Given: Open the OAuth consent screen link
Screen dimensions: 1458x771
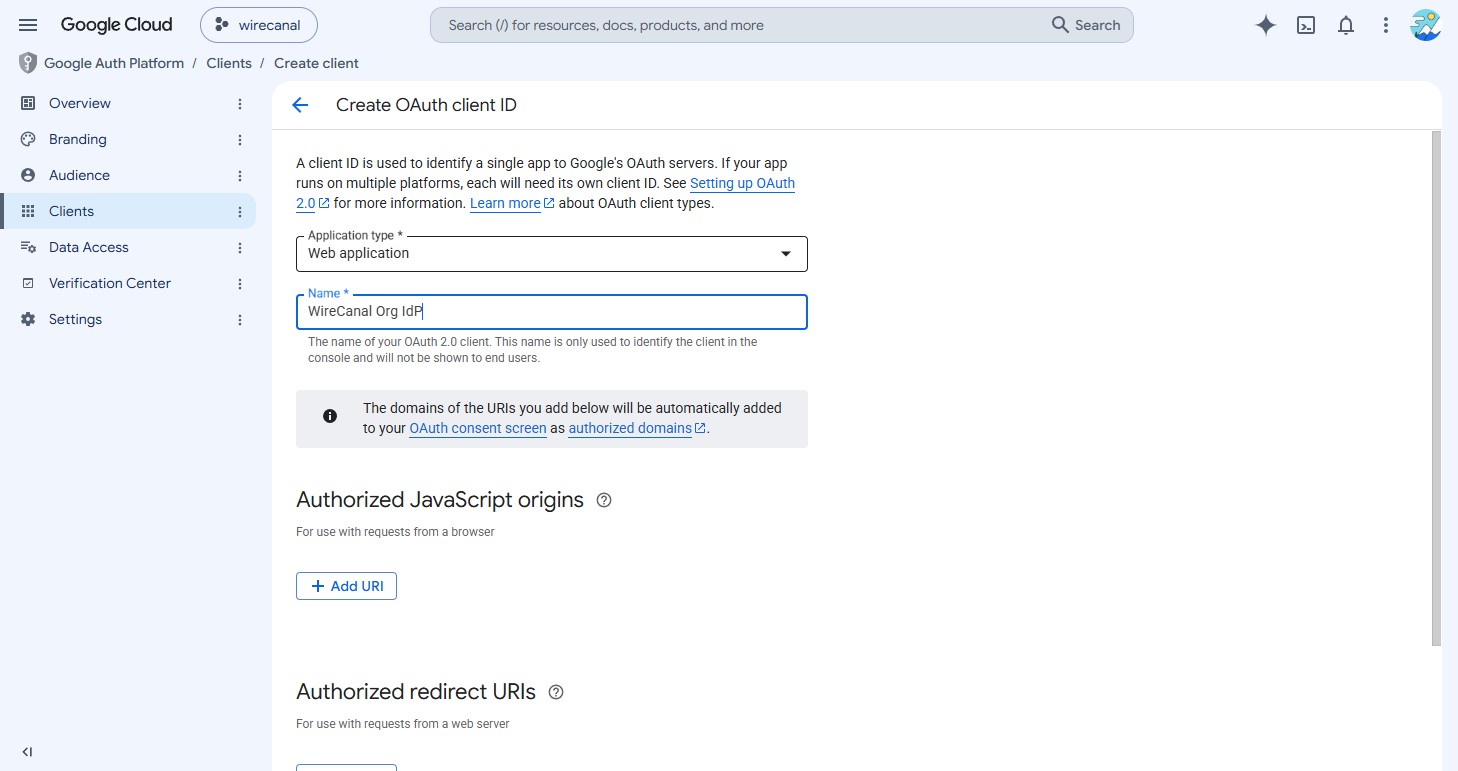Looking at the screenshot, I should coord(478,428).
